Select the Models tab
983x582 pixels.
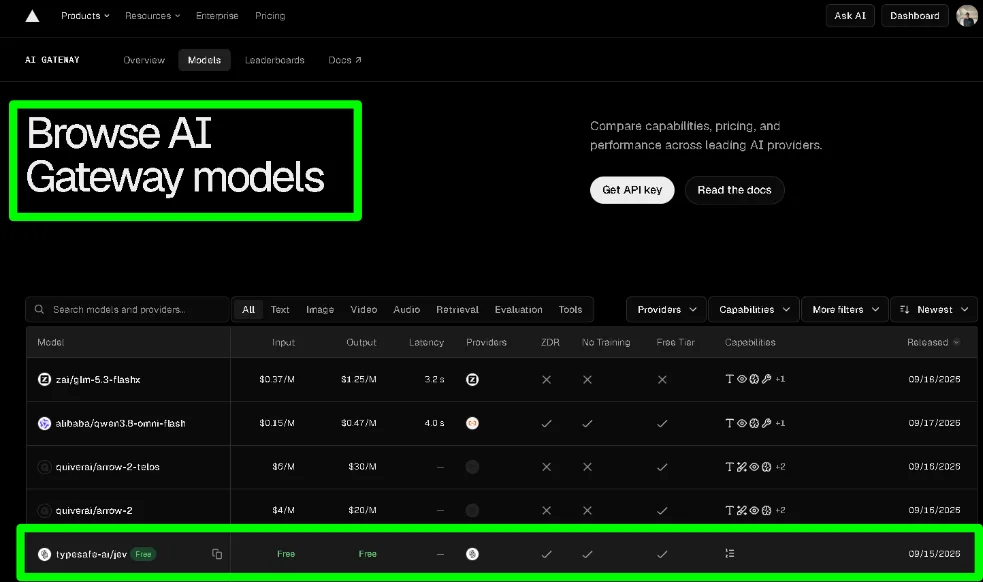[204, 60]
